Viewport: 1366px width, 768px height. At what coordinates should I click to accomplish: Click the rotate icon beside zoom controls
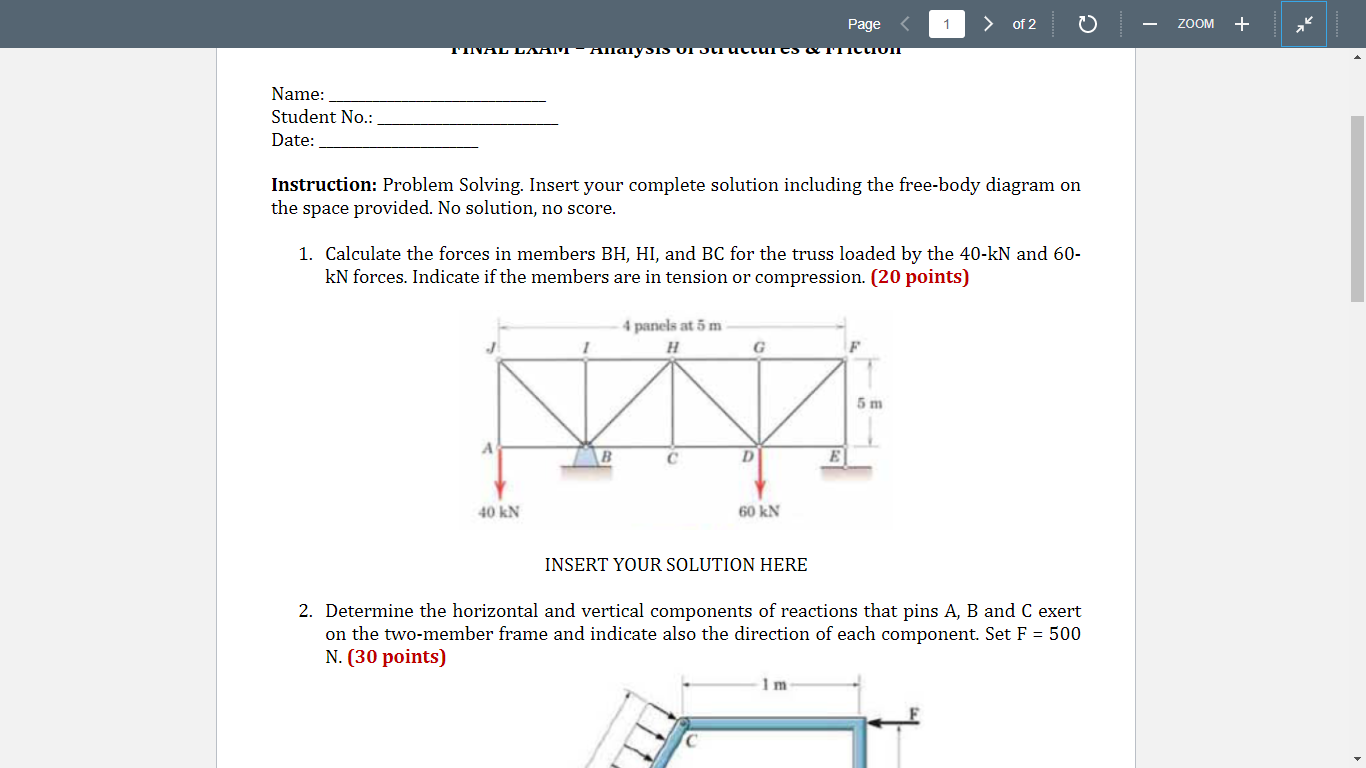coord(1089,23)
